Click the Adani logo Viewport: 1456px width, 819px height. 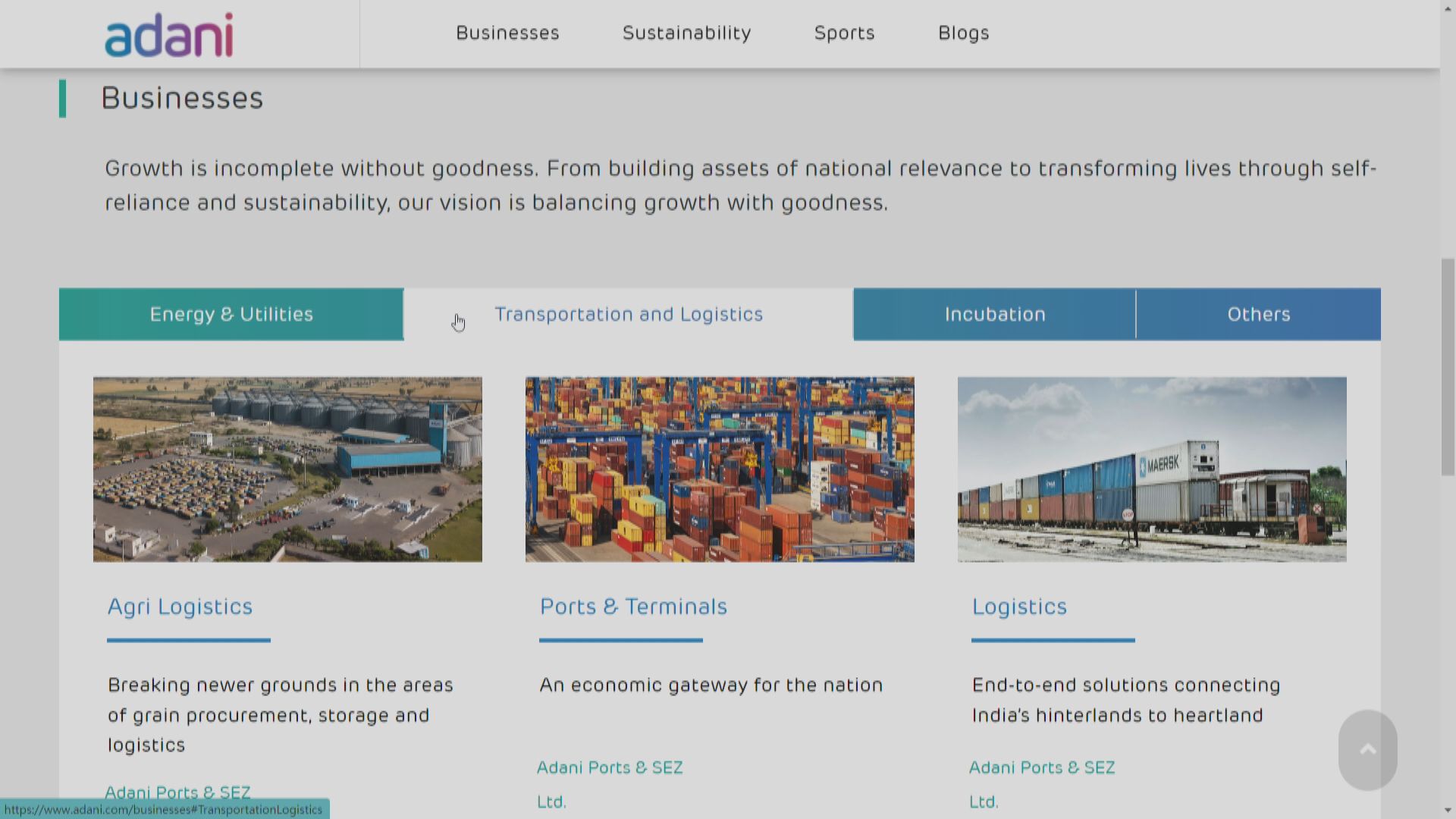point(168,35)
